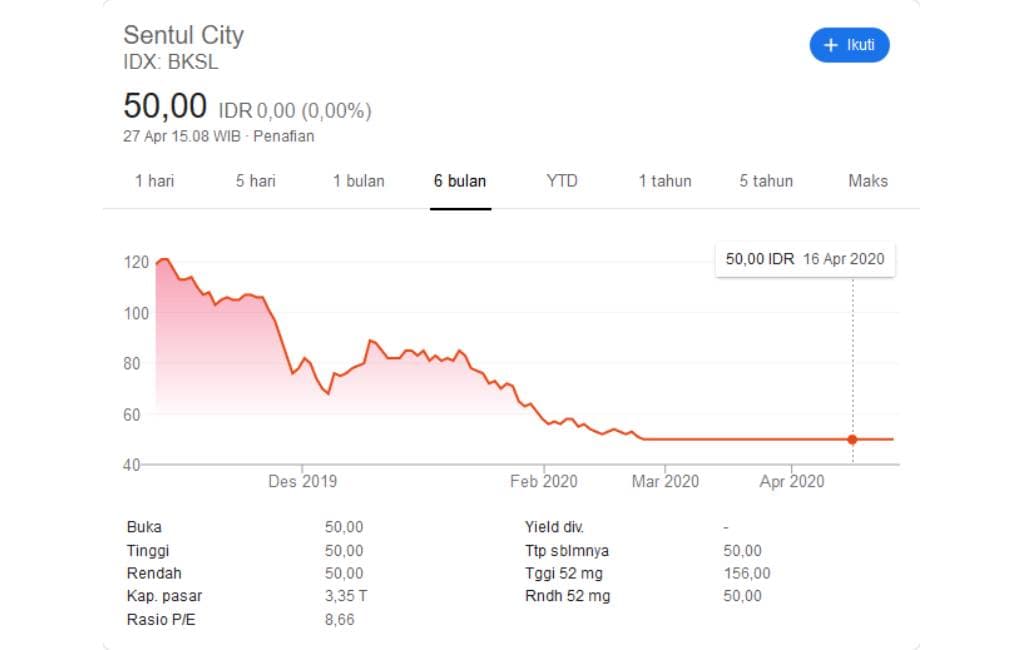Switch to the YTD view
Image resolution: width=1024 pixels, height=650 pixels.
(562, 181)
